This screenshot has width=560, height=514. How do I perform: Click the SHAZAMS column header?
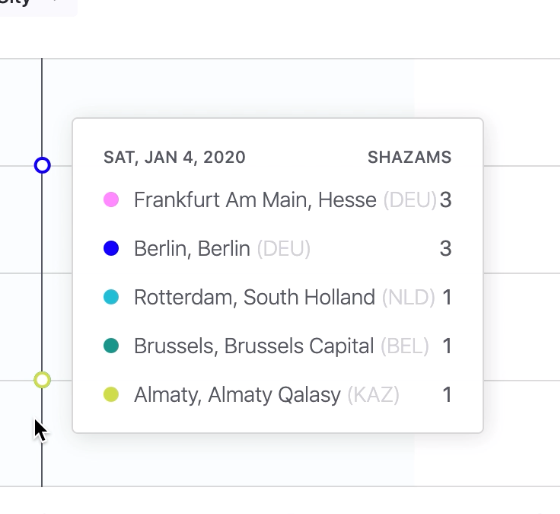click(x=410, y=158)
